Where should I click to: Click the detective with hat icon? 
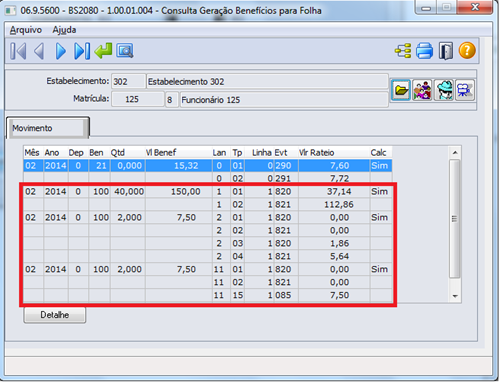coord(444,90)
